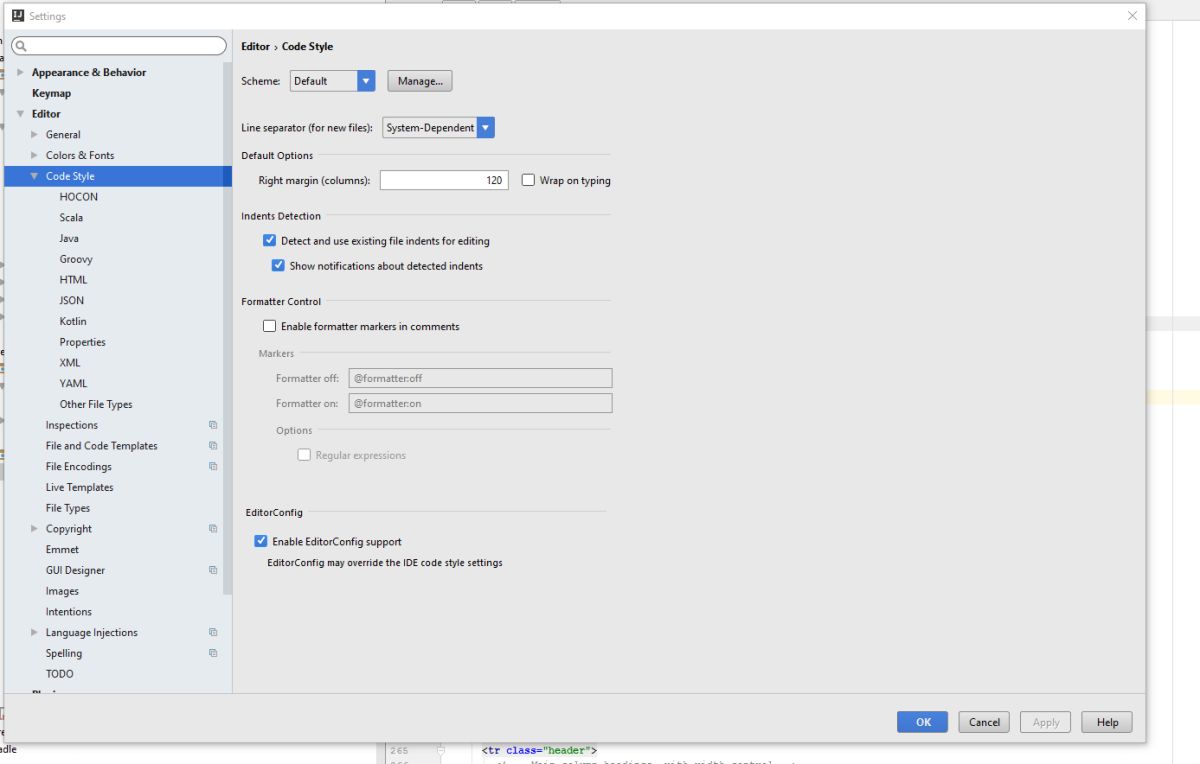Open XML code style settings
This screenshot has height=764, width=1200.
[70, 363]
